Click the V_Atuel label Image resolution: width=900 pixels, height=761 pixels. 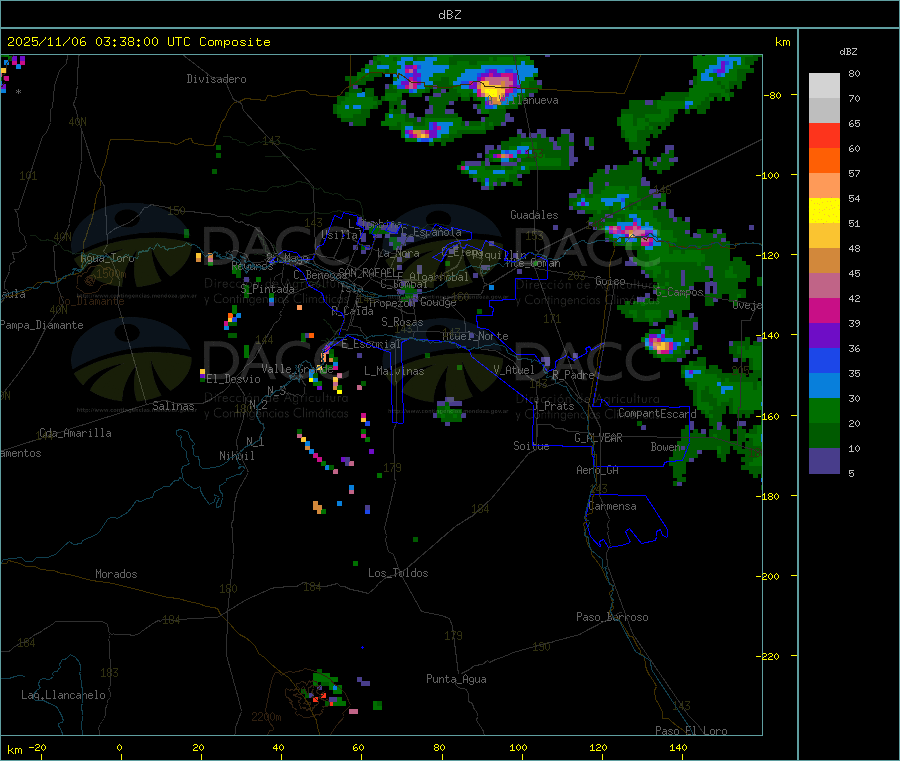[514, 370]
